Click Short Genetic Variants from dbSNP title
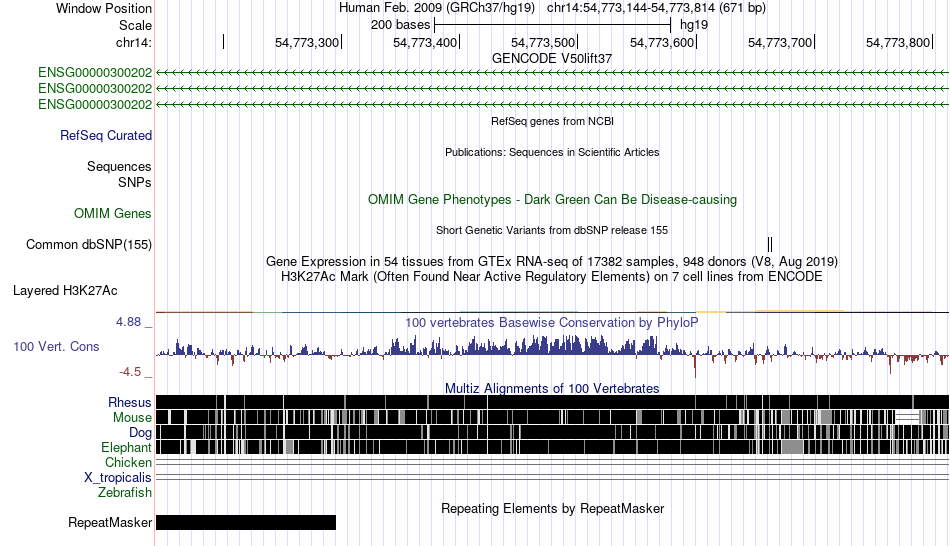Image resolution: width=950 pixels, height=546 pixels. tap(552, 230)
